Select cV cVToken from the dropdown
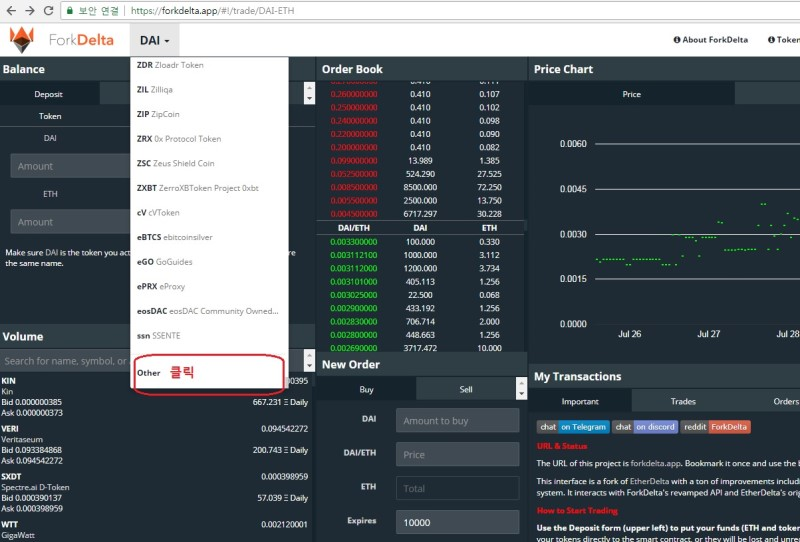The width and height of the screenshot is (800, 542). tap(209, 212)
